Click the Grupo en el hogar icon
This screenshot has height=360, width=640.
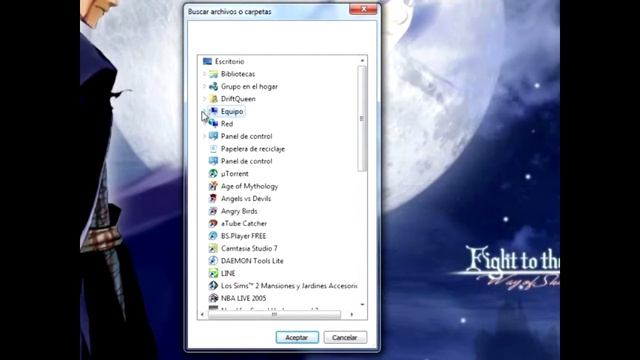click(213, 86)
